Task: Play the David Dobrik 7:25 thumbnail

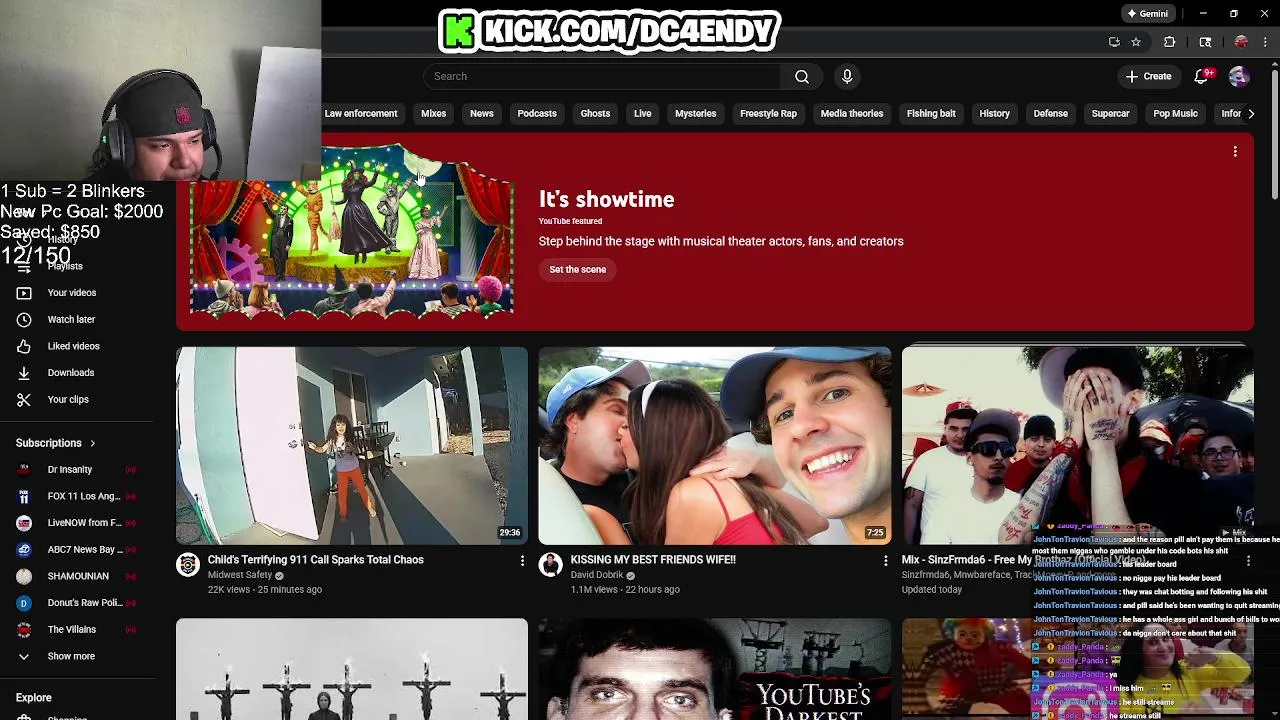Action: click(714, 445)
